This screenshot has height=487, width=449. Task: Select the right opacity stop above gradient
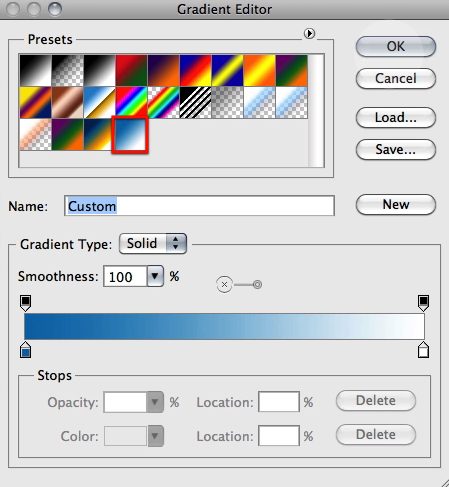coord(423,303)
